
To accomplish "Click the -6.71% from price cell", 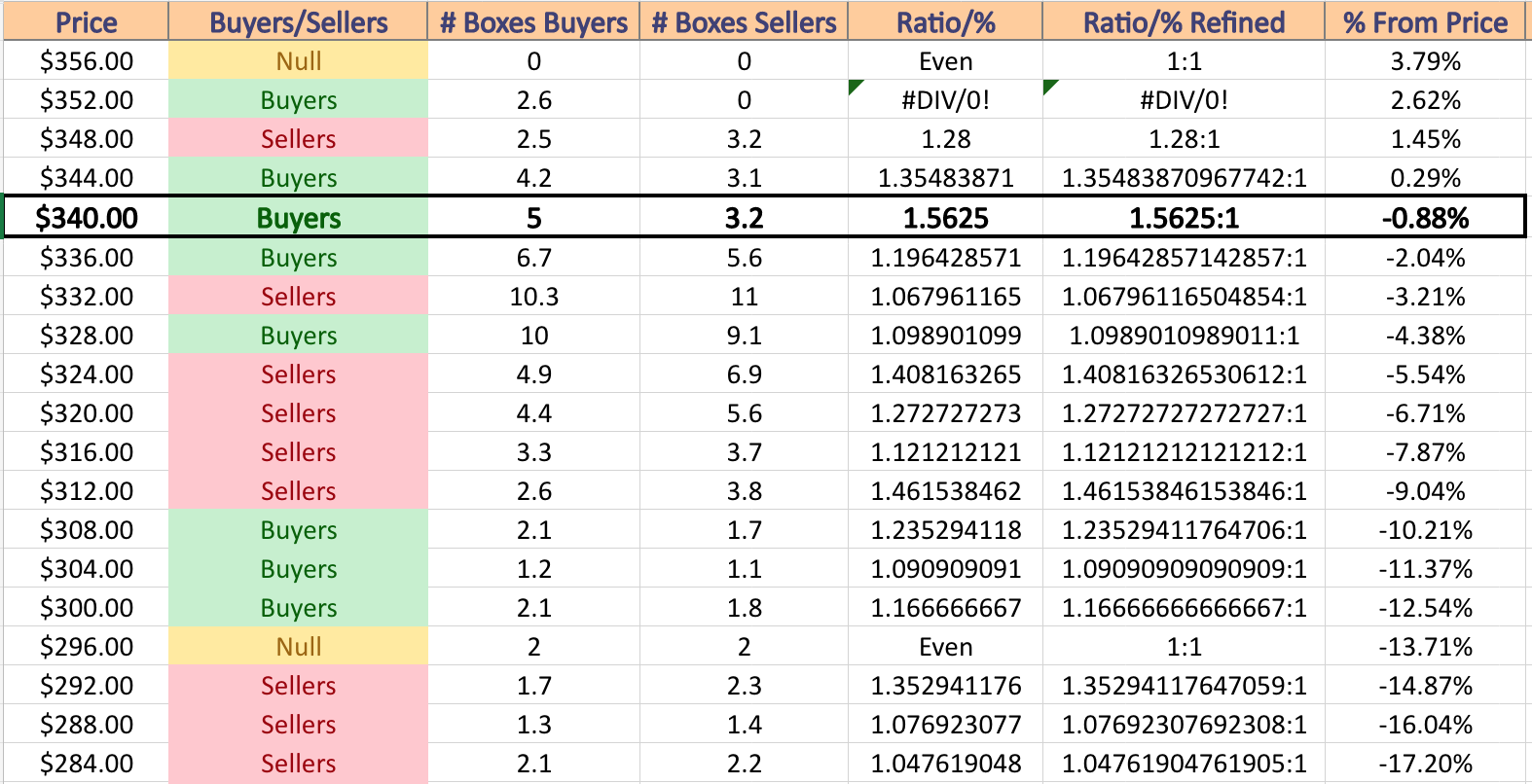I will click(x=1425, y=413).
